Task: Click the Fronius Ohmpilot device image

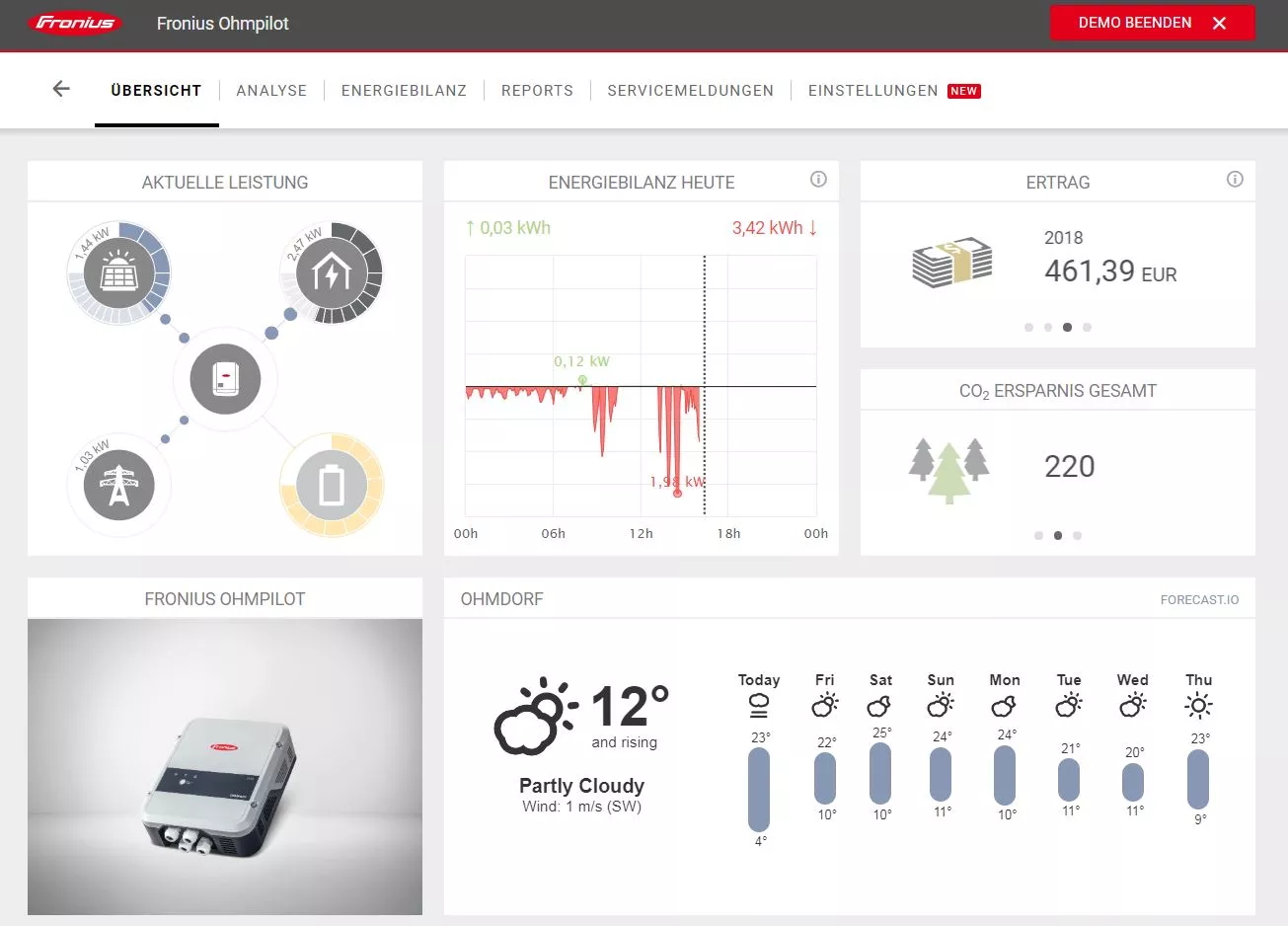Action: (x=225, y=767)
